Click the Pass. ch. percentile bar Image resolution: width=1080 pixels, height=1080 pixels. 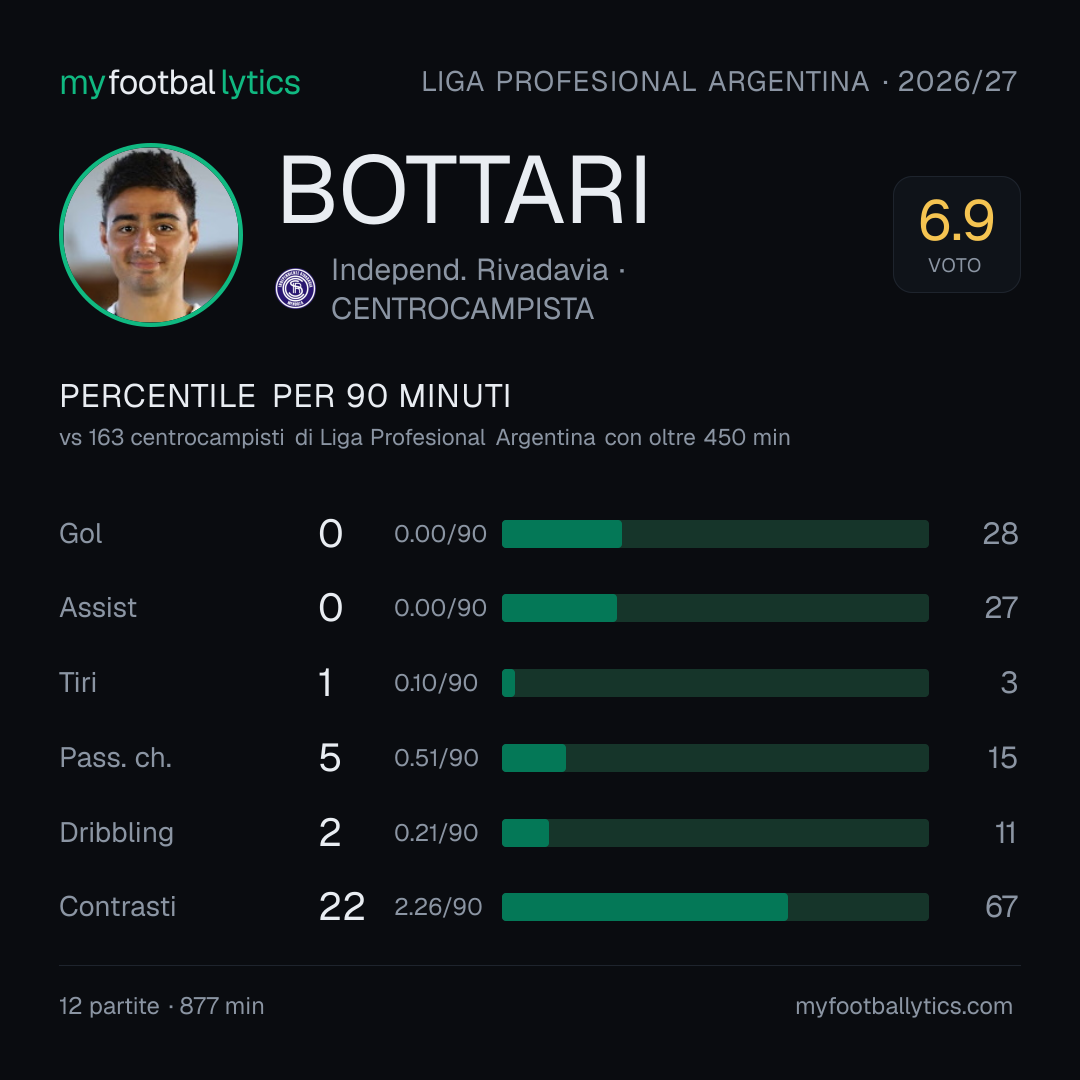pos(715,758)
